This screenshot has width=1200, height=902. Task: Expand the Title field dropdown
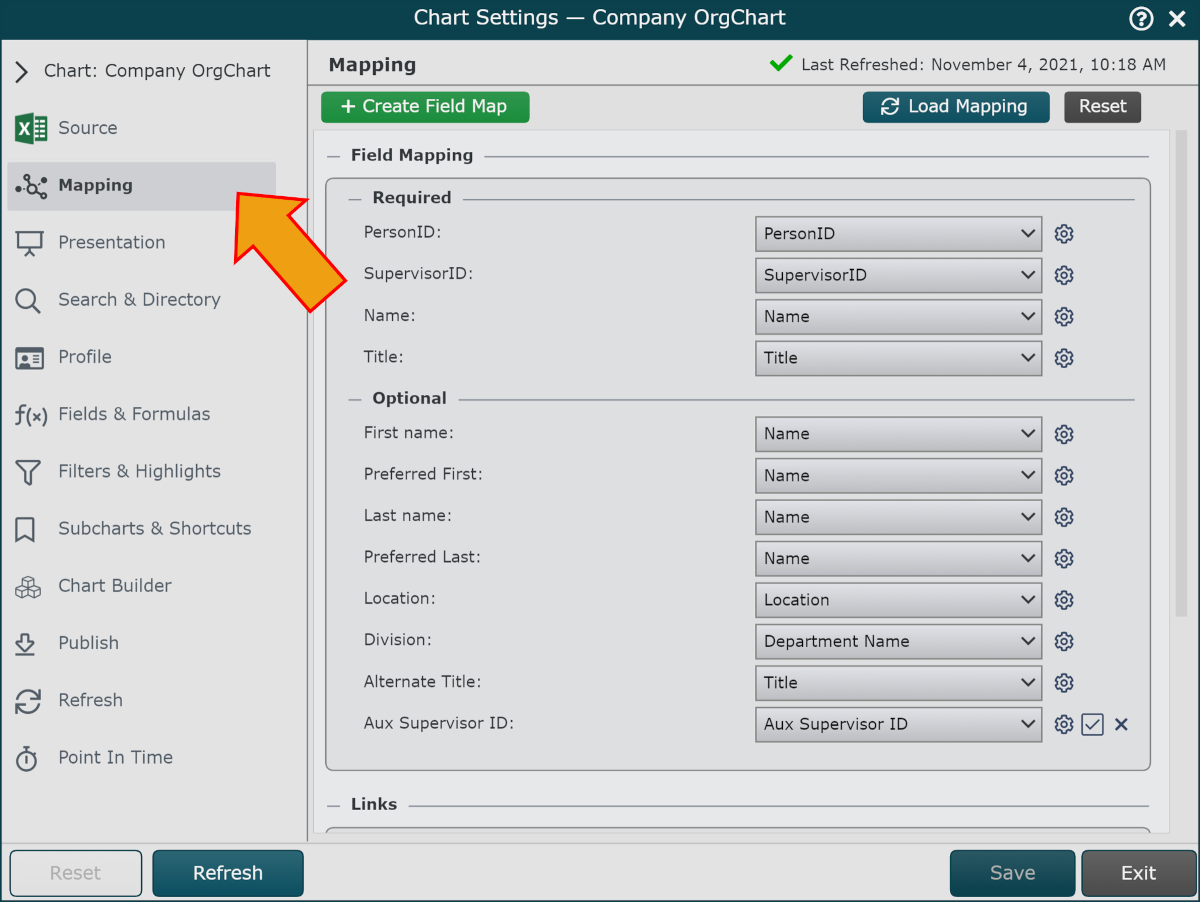898,358
